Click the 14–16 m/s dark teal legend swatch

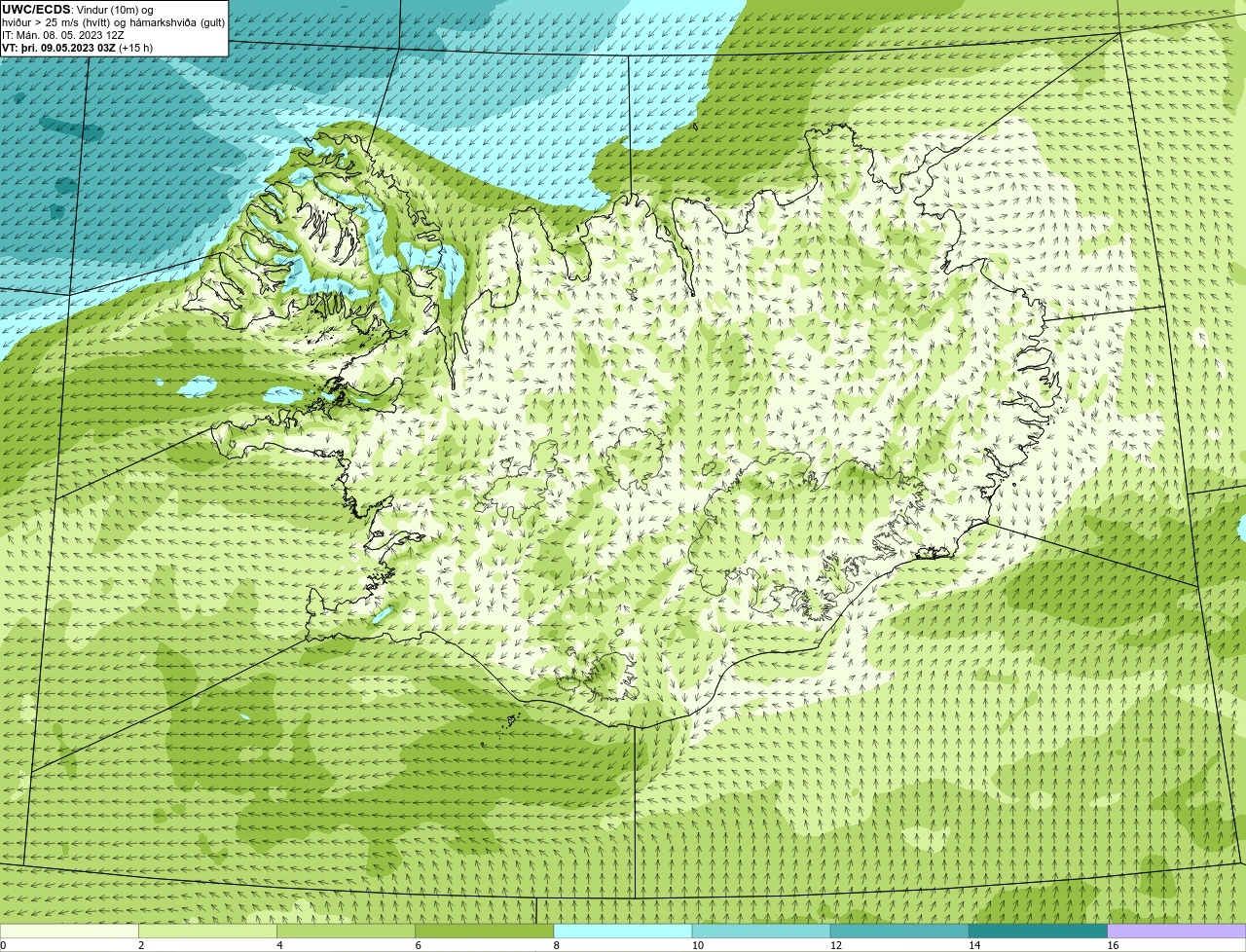[1039, 932]
